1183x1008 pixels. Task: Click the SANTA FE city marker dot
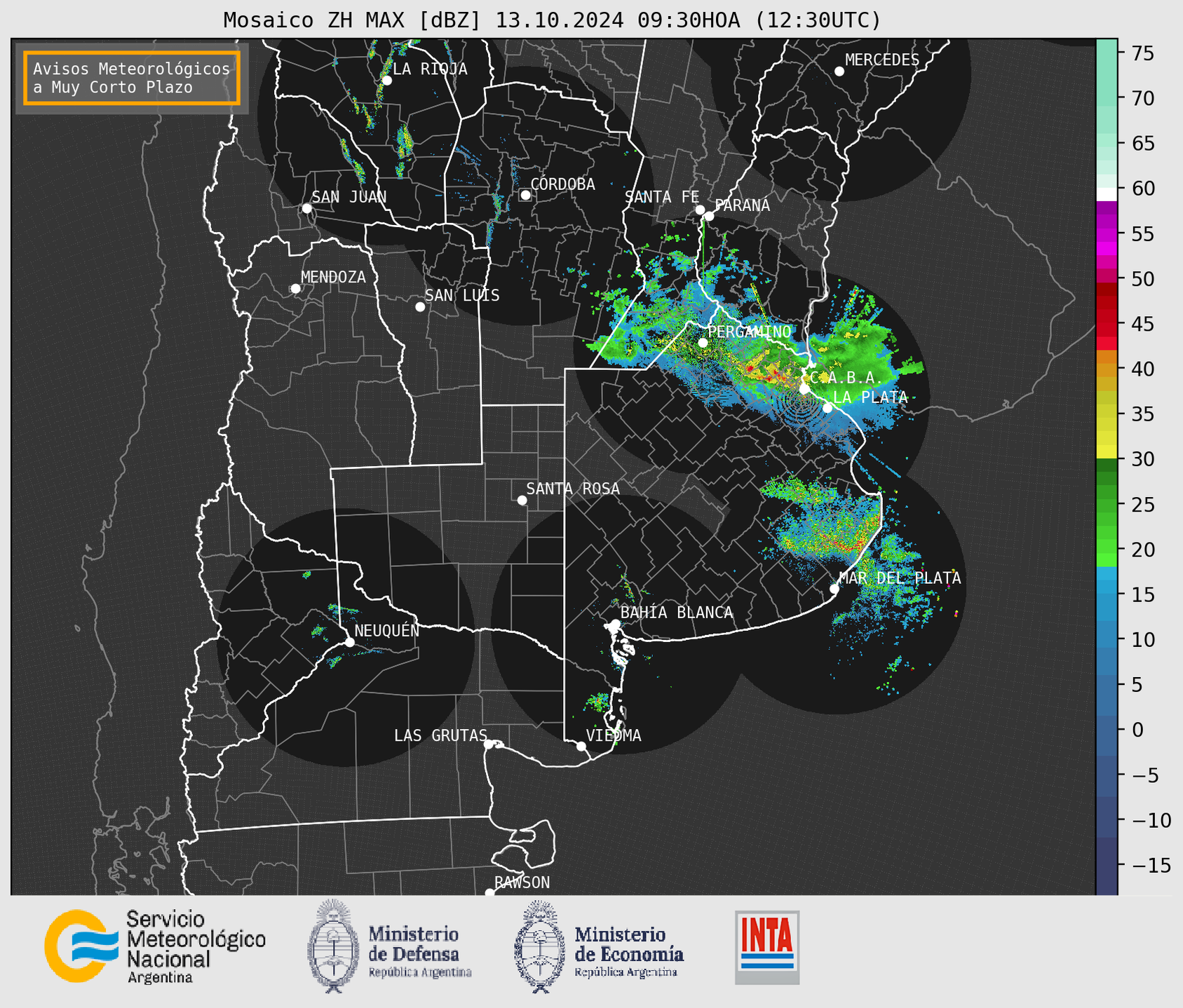pos(700,210)
